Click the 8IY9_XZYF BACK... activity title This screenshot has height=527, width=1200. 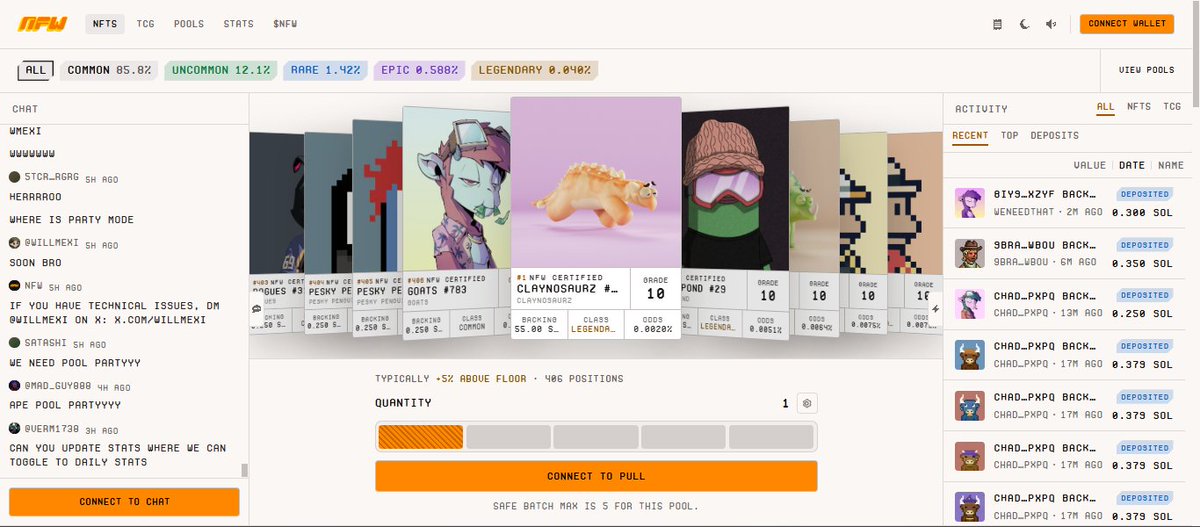(1043, 194)
